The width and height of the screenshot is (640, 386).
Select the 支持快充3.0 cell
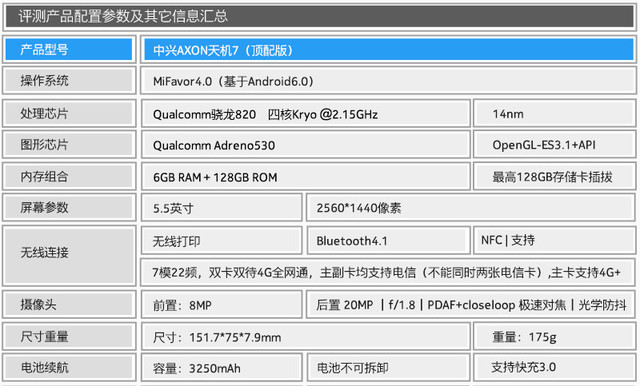[554, 368]
